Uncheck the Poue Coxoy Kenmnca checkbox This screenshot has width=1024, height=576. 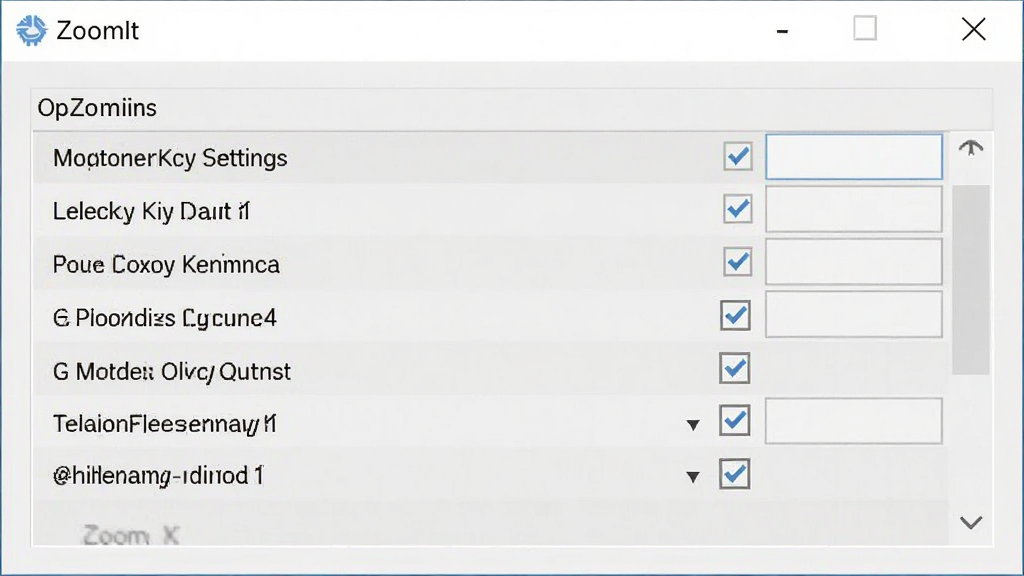pos(738,262)
